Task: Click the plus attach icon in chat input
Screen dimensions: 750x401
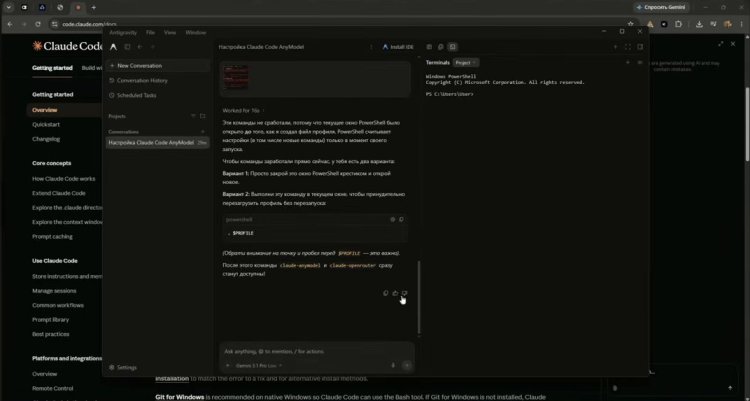Action: point(228,366)
